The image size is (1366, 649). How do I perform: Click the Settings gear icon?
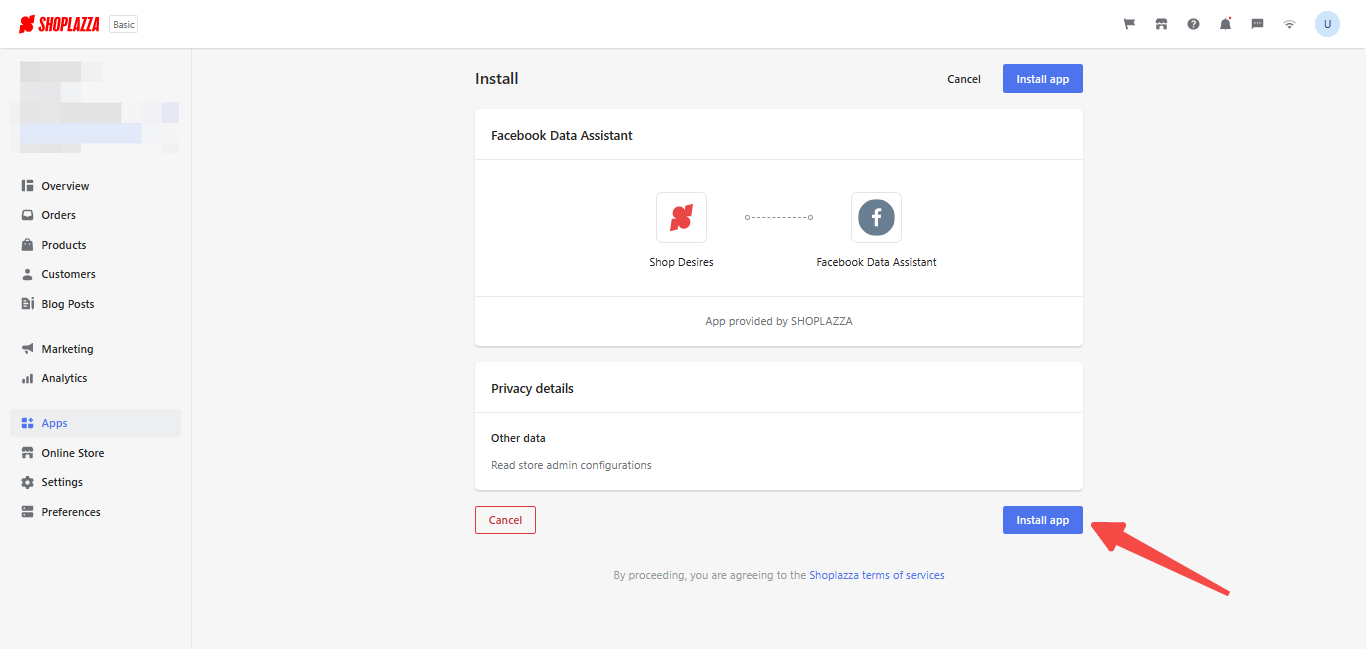click(x=28, y=482)
